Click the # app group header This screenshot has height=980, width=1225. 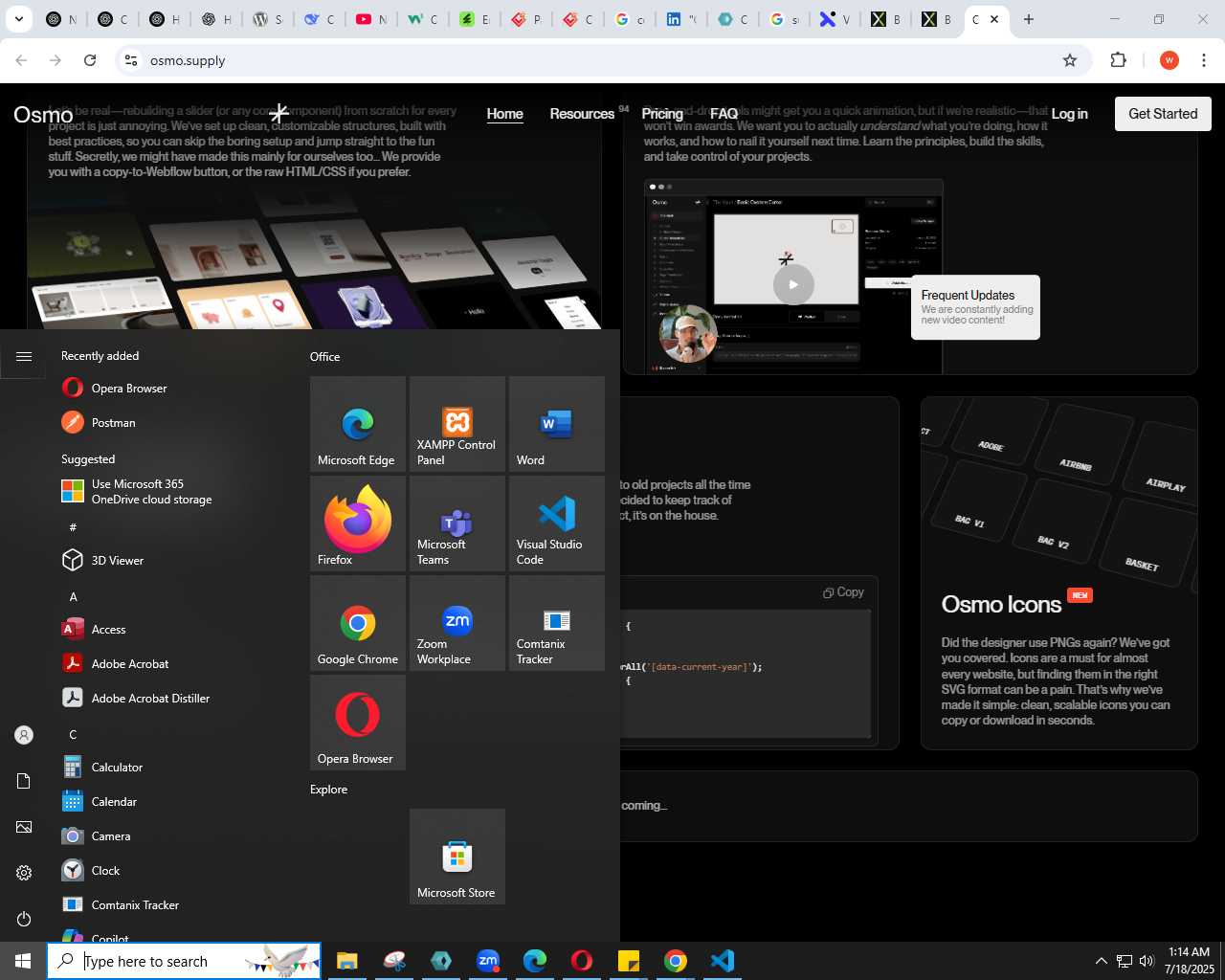[73, 527]
